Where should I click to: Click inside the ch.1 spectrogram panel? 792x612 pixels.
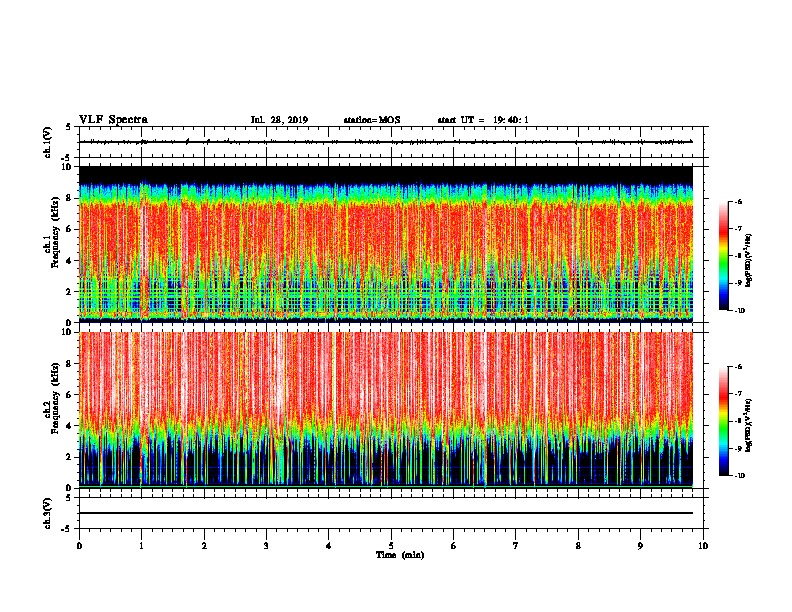tap(386, 244)
